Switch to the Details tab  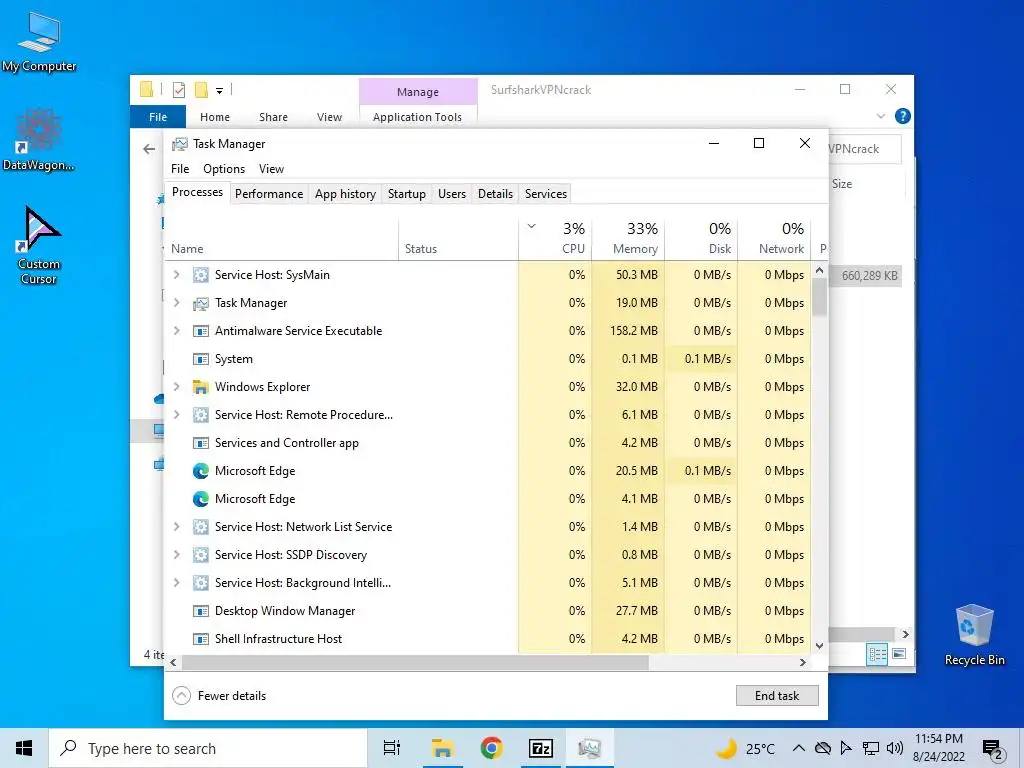[x=495, y=194]
